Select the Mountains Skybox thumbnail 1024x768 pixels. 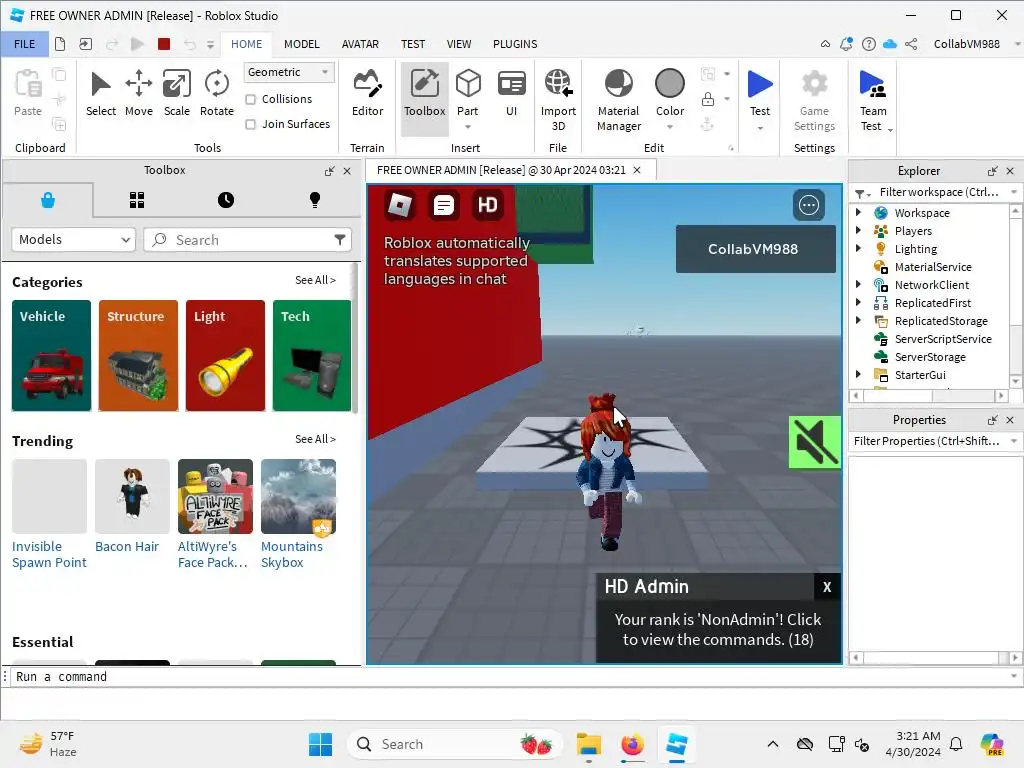[298, 496]
